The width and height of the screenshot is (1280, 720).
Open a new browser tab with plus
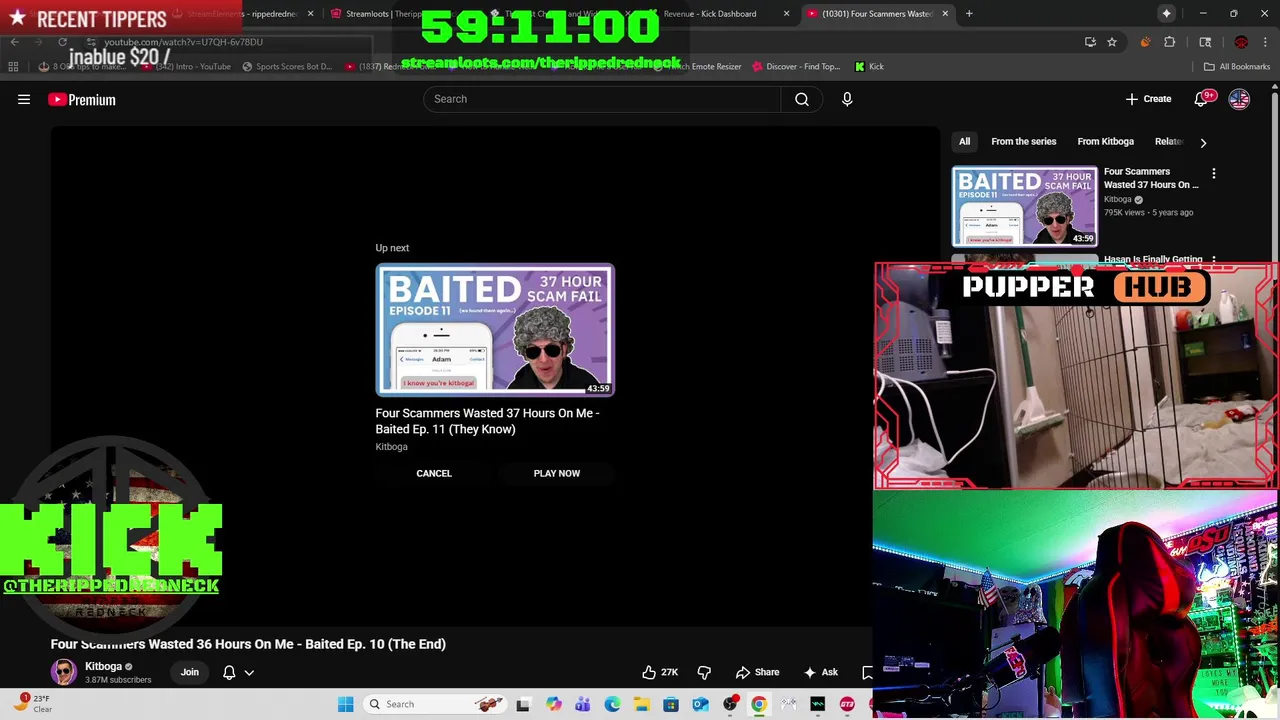point(969,14)
